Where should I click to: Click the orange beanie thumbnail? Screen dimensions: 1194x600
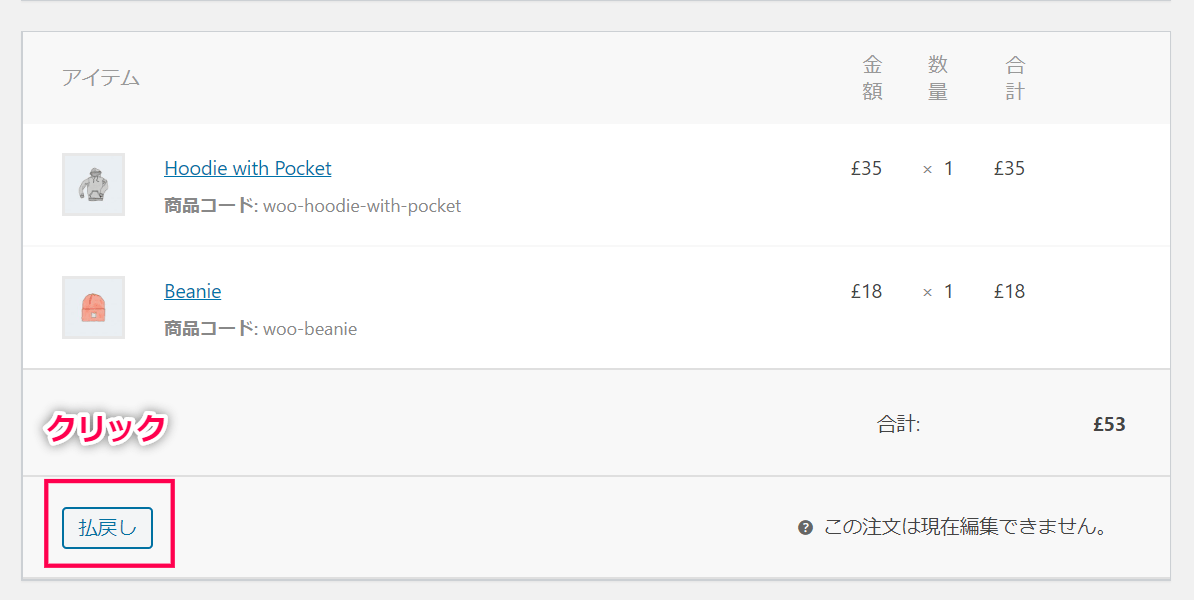[x=94, y=308]
